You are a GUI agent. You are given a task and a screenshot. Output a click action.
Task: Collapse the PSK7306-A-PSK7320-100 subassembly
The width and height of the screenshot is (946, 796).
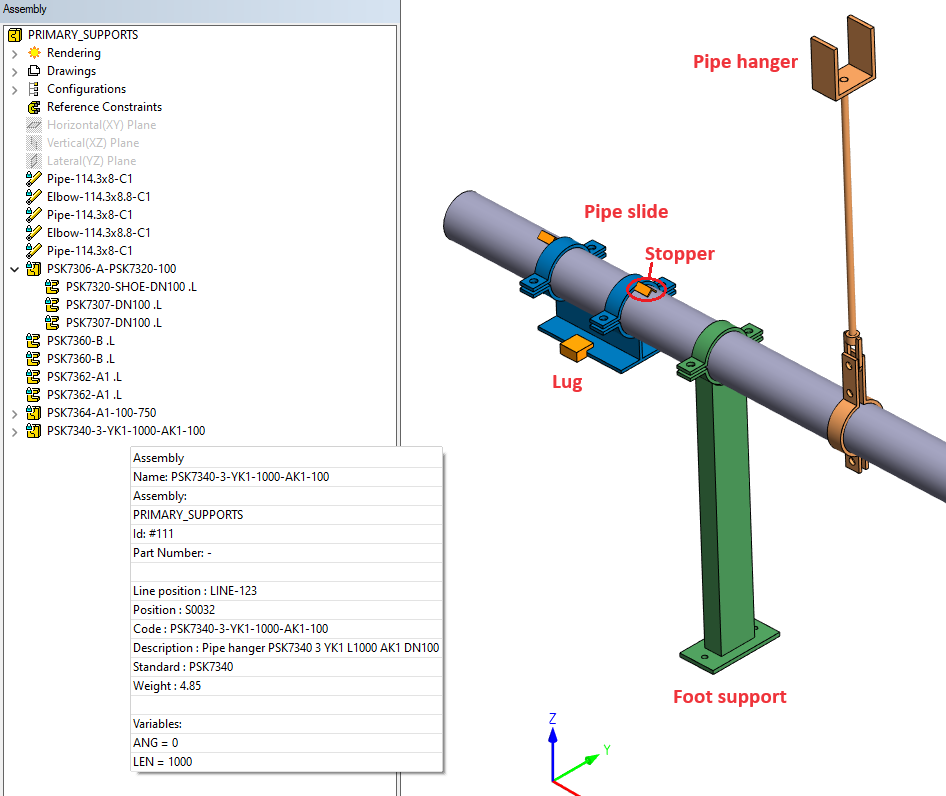(x=14, y=269)
